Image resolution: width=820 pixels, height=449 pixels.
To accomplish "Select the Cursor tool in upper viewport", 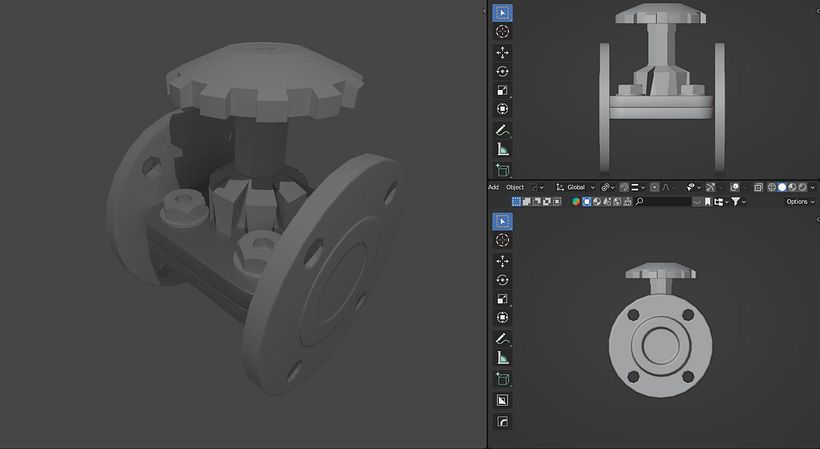I will tap(502, 32).
